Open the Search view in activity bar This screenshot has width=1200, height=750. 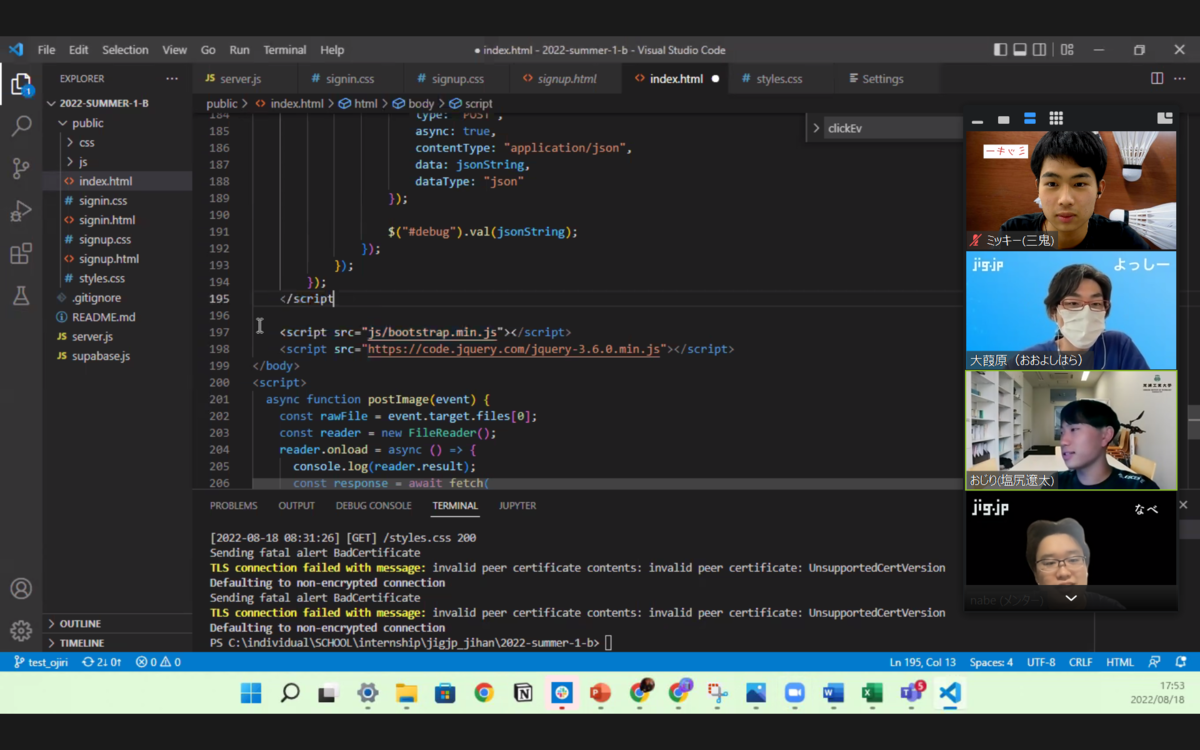21,126
